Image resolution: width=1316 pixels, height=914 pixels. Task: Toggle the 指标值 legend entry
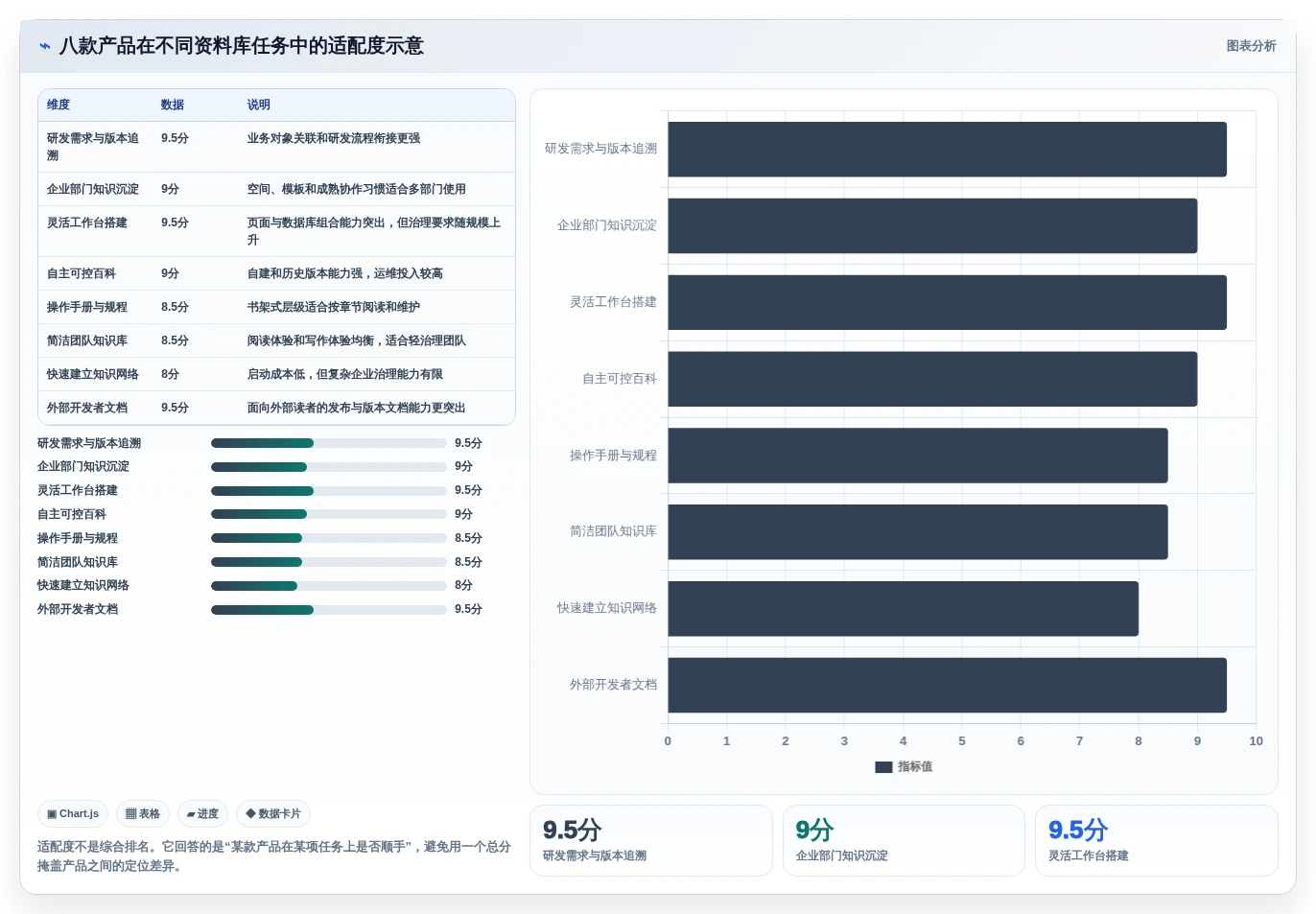pyautogui.click(x=904, y=767)
